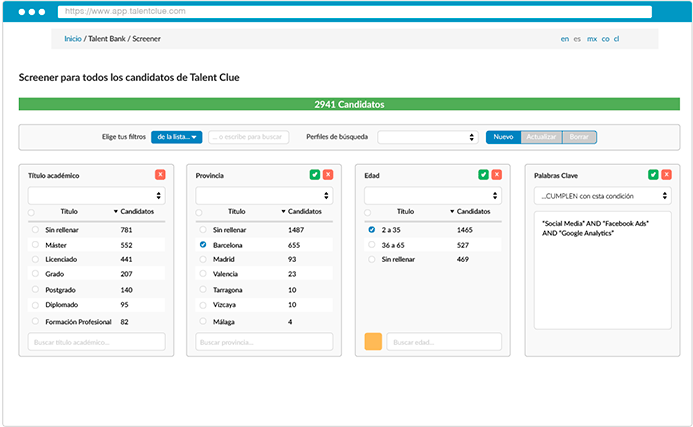Sort Provincia list by Candidatos column
Screen dimensions: 693x427
tap(301, 211)
